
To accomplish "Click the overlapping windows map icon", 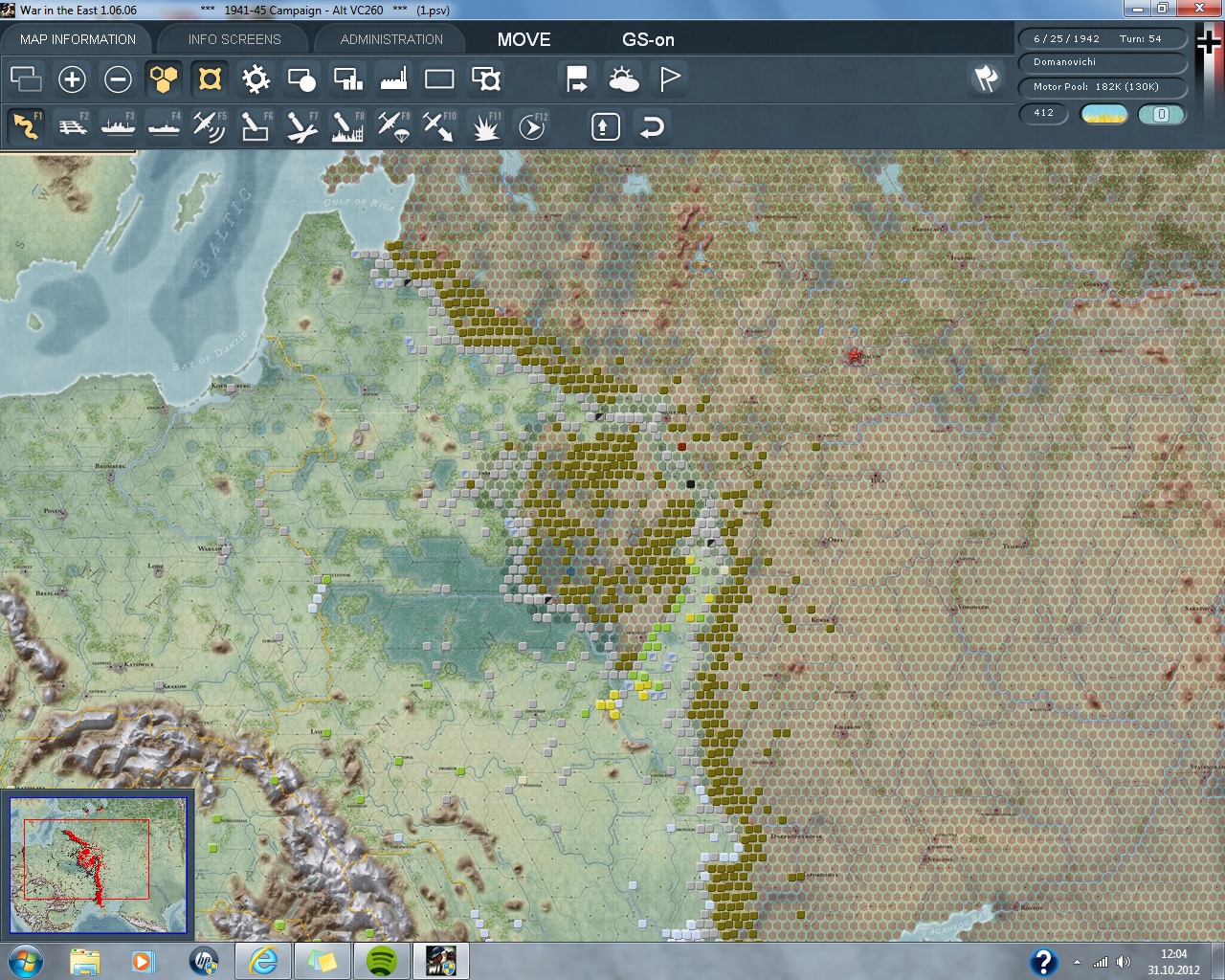I will pyautogui.click(x=26, y=78).
